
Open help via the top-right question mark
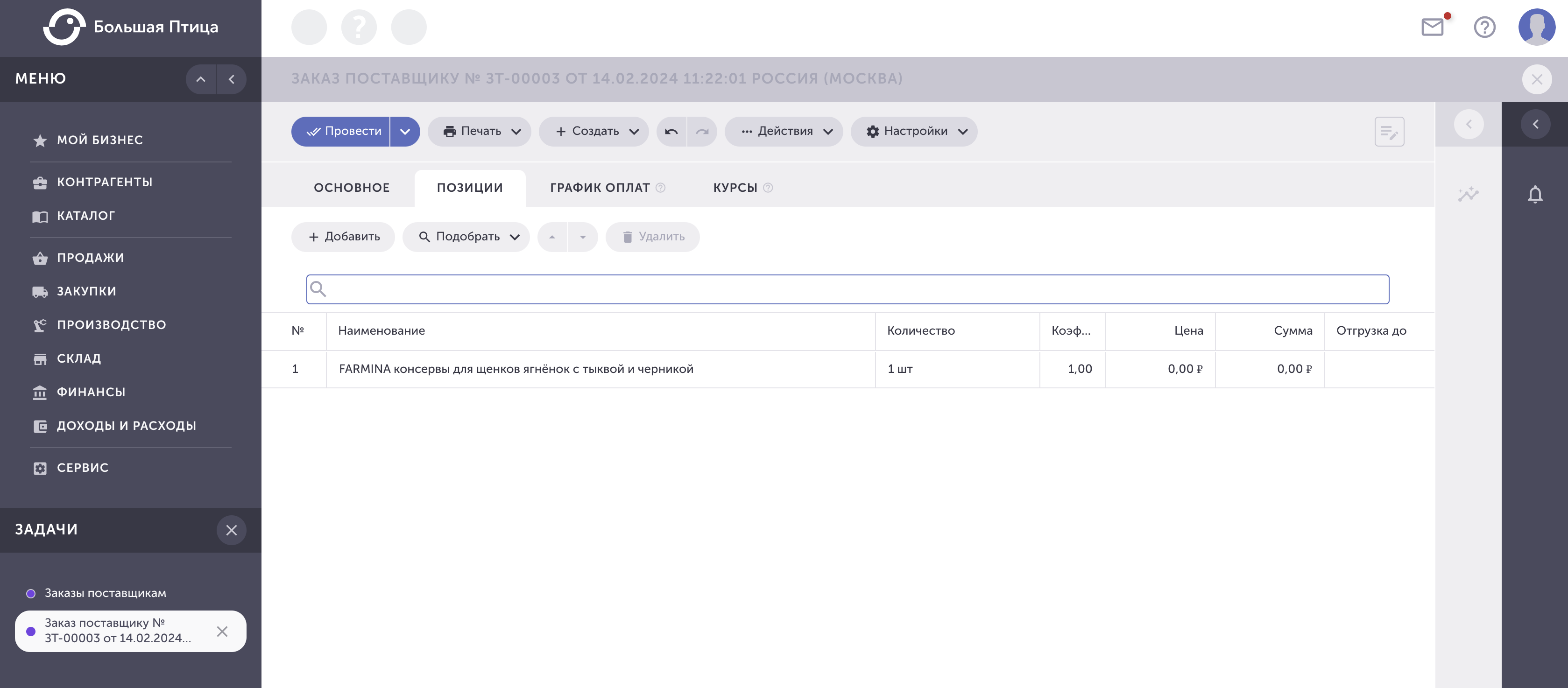coord(1484,27)
